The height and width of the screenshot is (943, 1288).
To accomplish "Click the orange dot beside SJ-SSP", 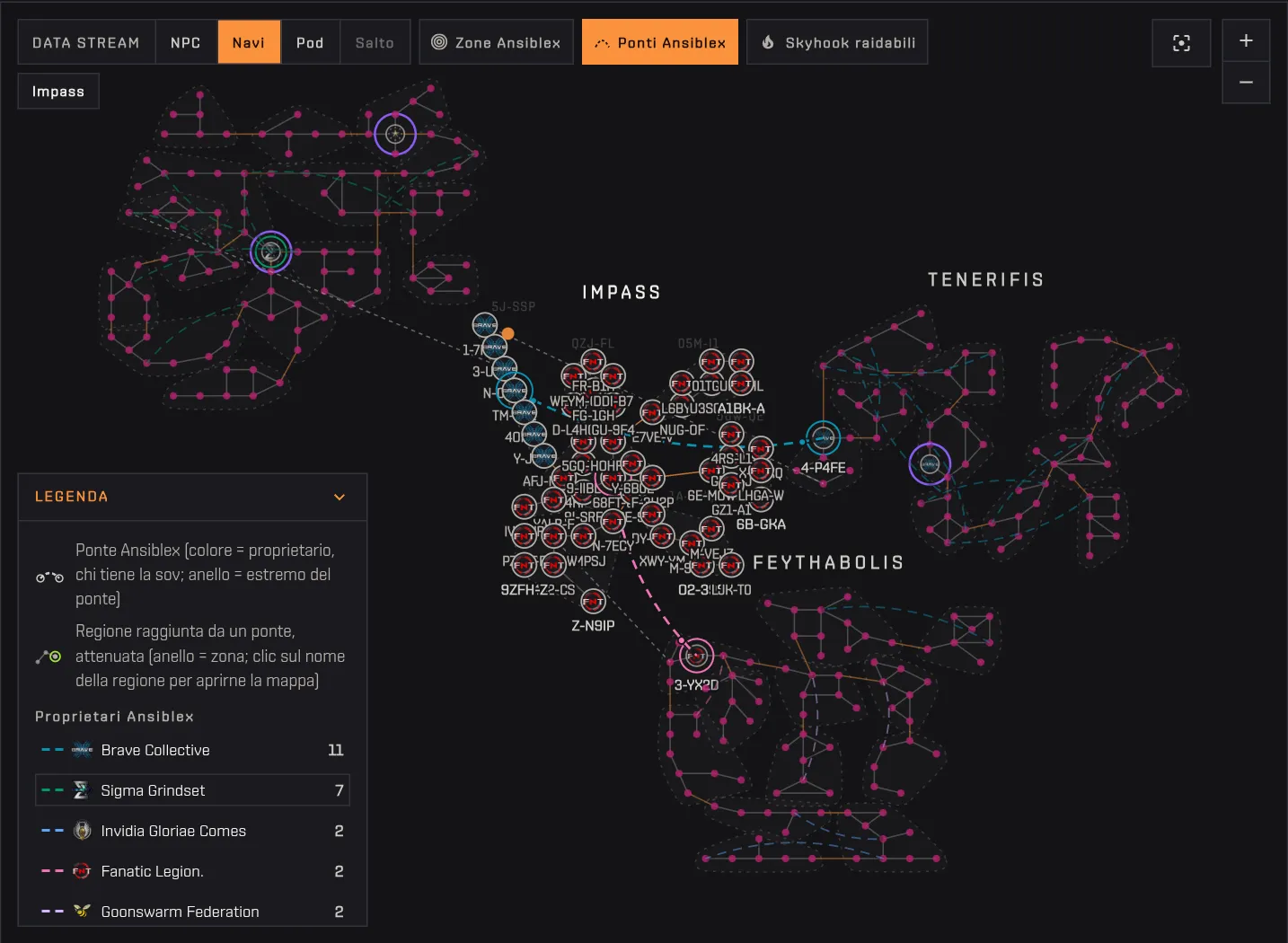I will pyautogui.click(x=507, y=334).
